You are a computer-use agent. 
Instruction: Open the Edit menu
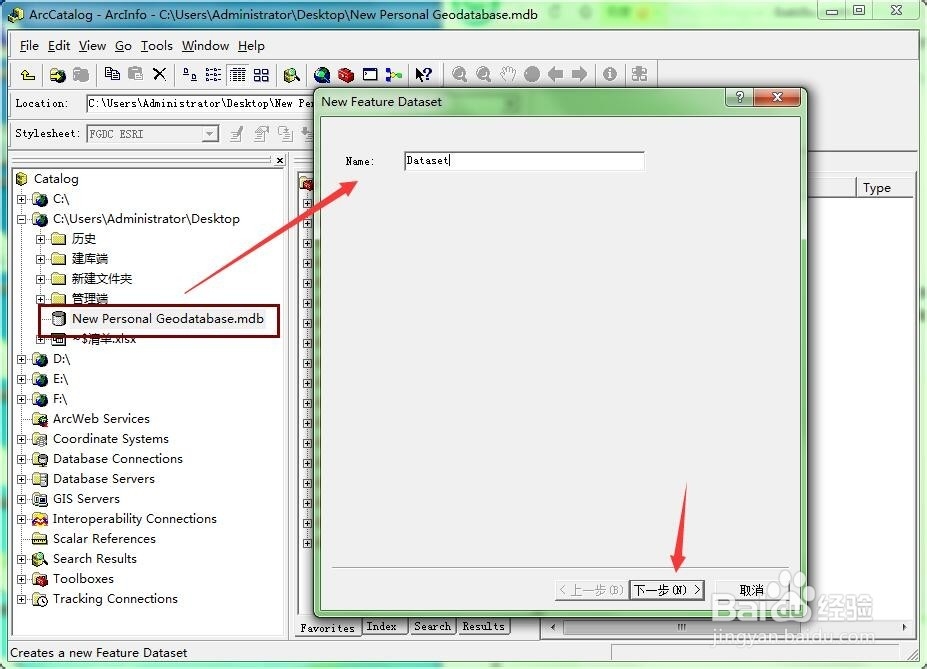click(x=59, y=46)
